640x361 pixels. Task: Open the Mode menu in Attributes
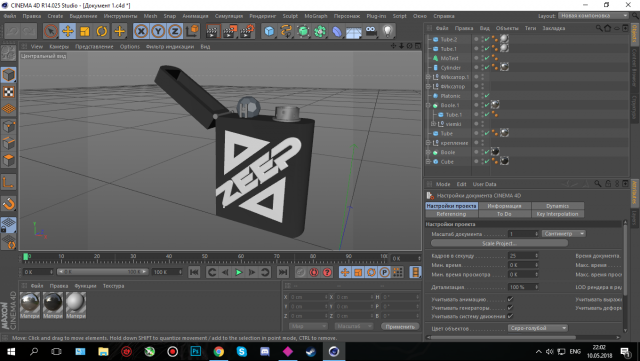[x=443, y=184]
